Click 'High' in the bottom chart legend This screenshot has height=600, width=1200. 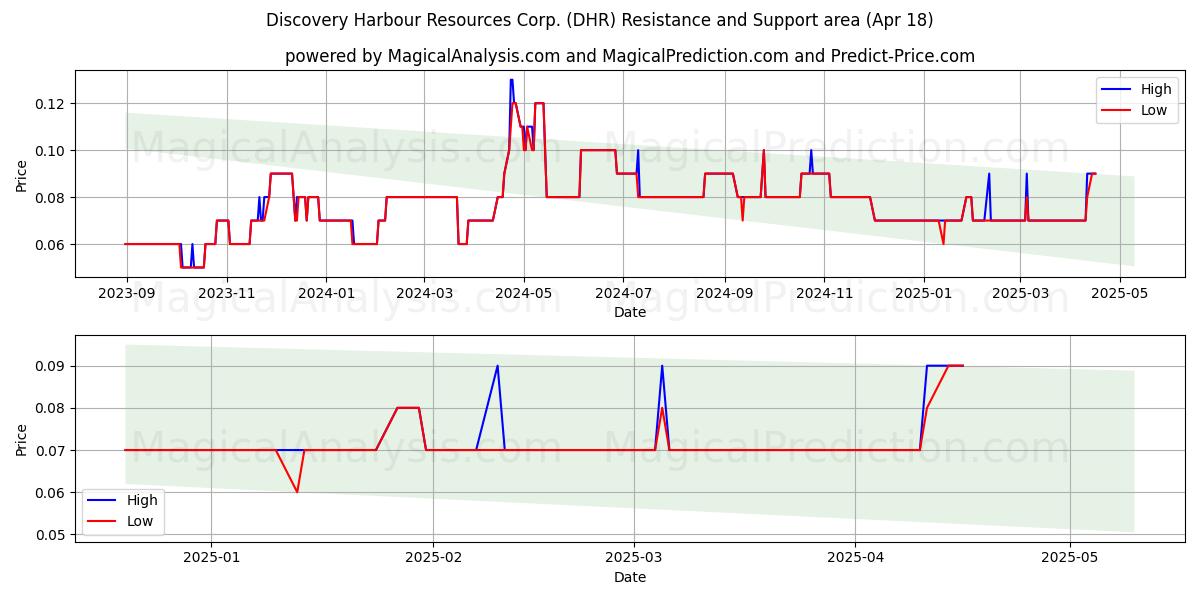coord(142,500)
